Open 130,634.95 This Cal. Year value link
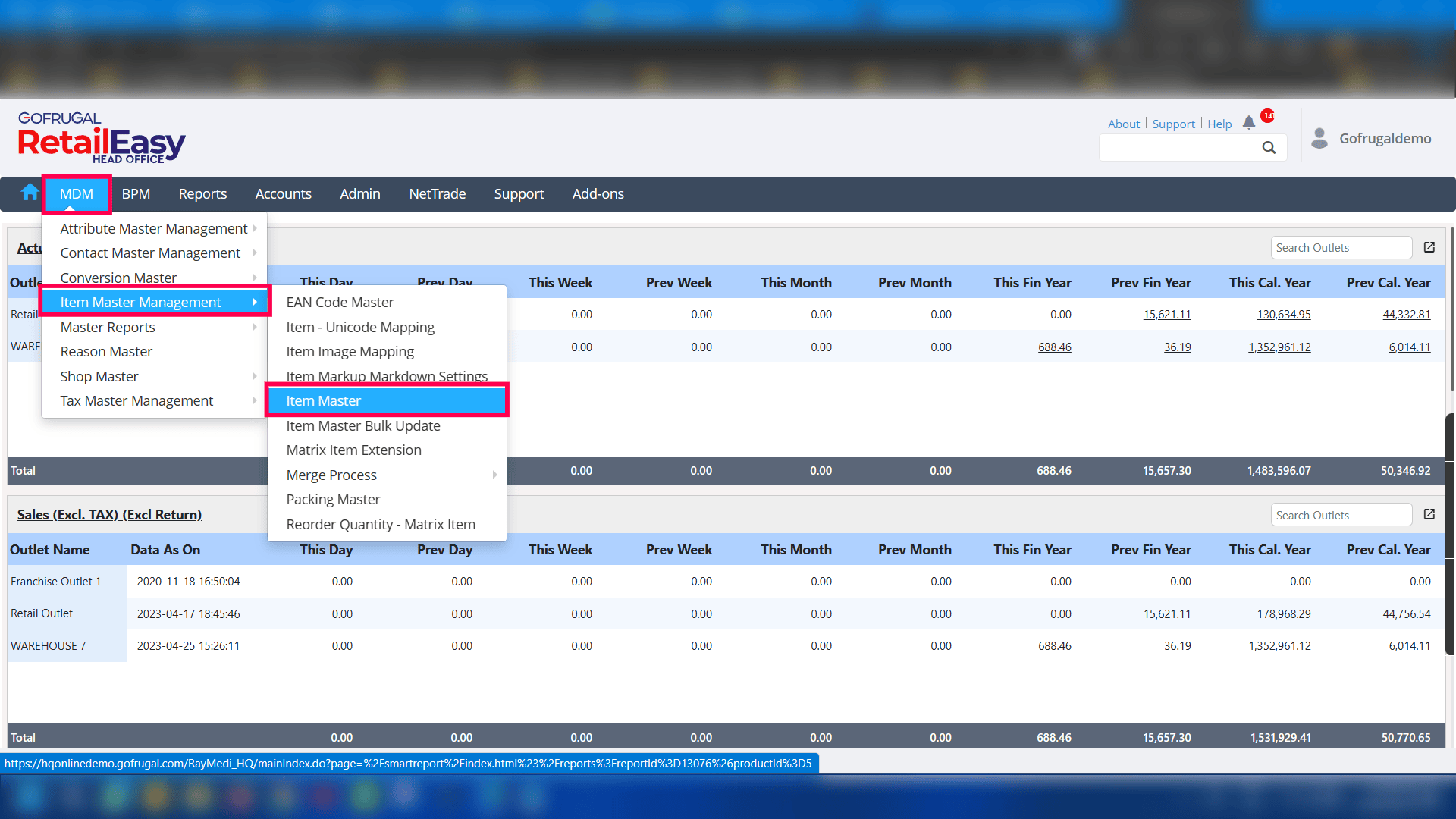The height and width of the screenshot is (819, 1456). coord(1283,314)
